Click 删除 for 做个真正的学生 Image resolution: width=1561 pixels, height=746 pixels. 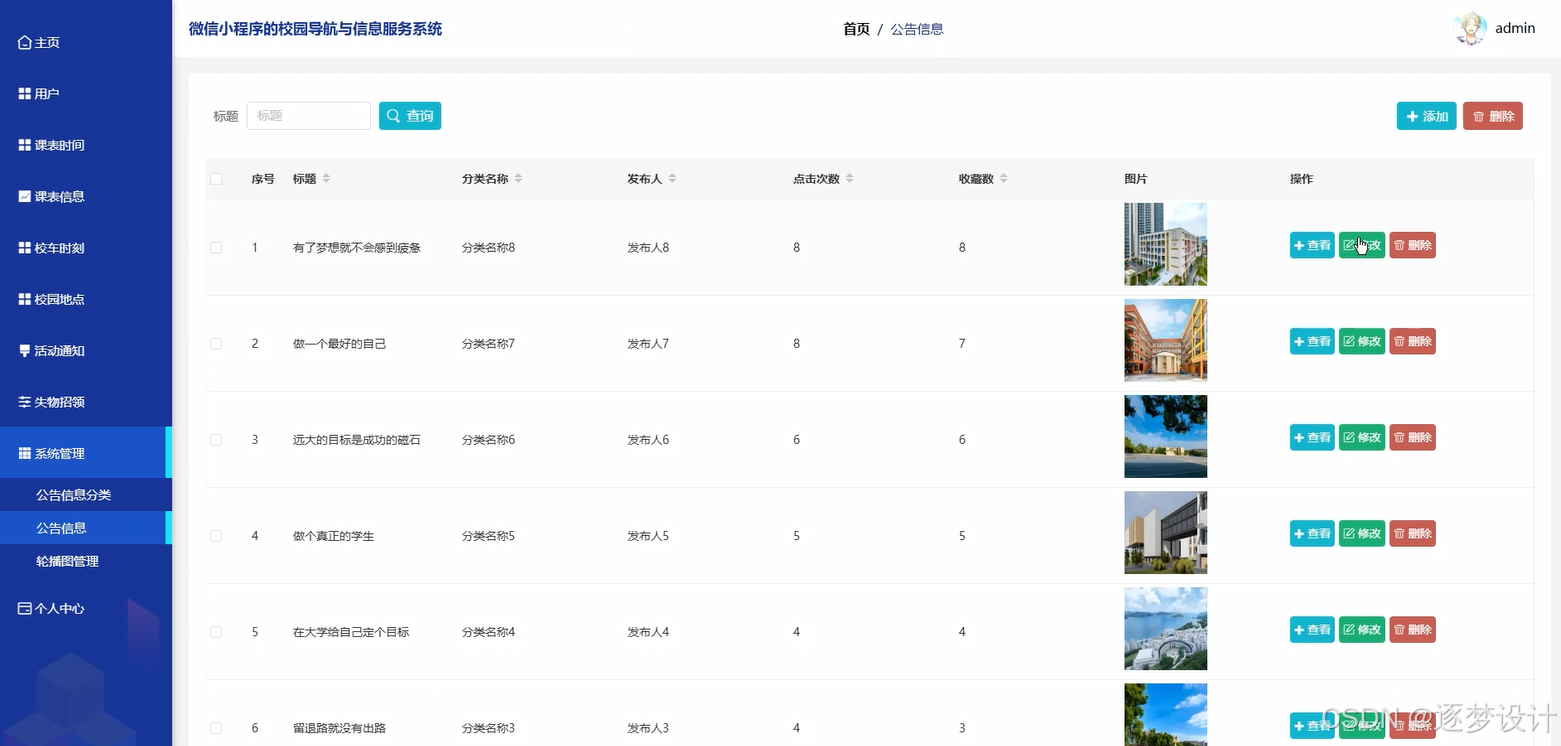[x=1412, y=533]
